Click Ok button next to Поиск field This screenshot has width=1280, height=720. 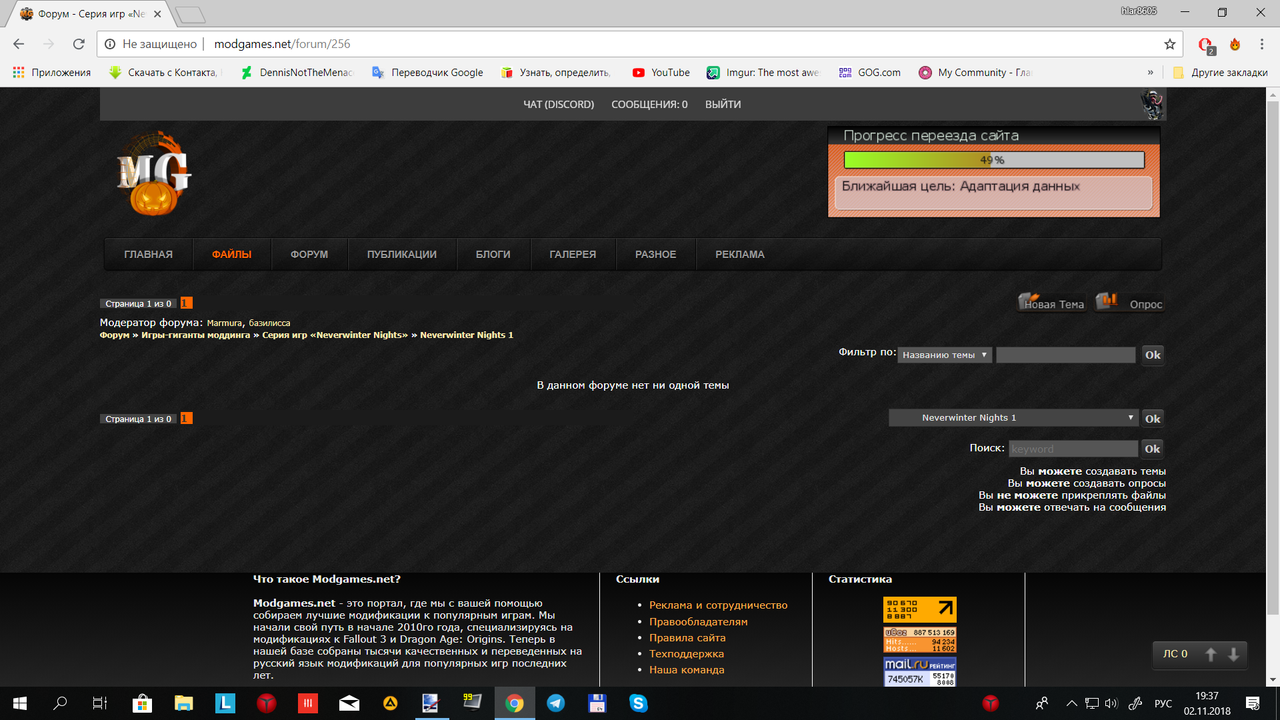(x=1152, y=448)
